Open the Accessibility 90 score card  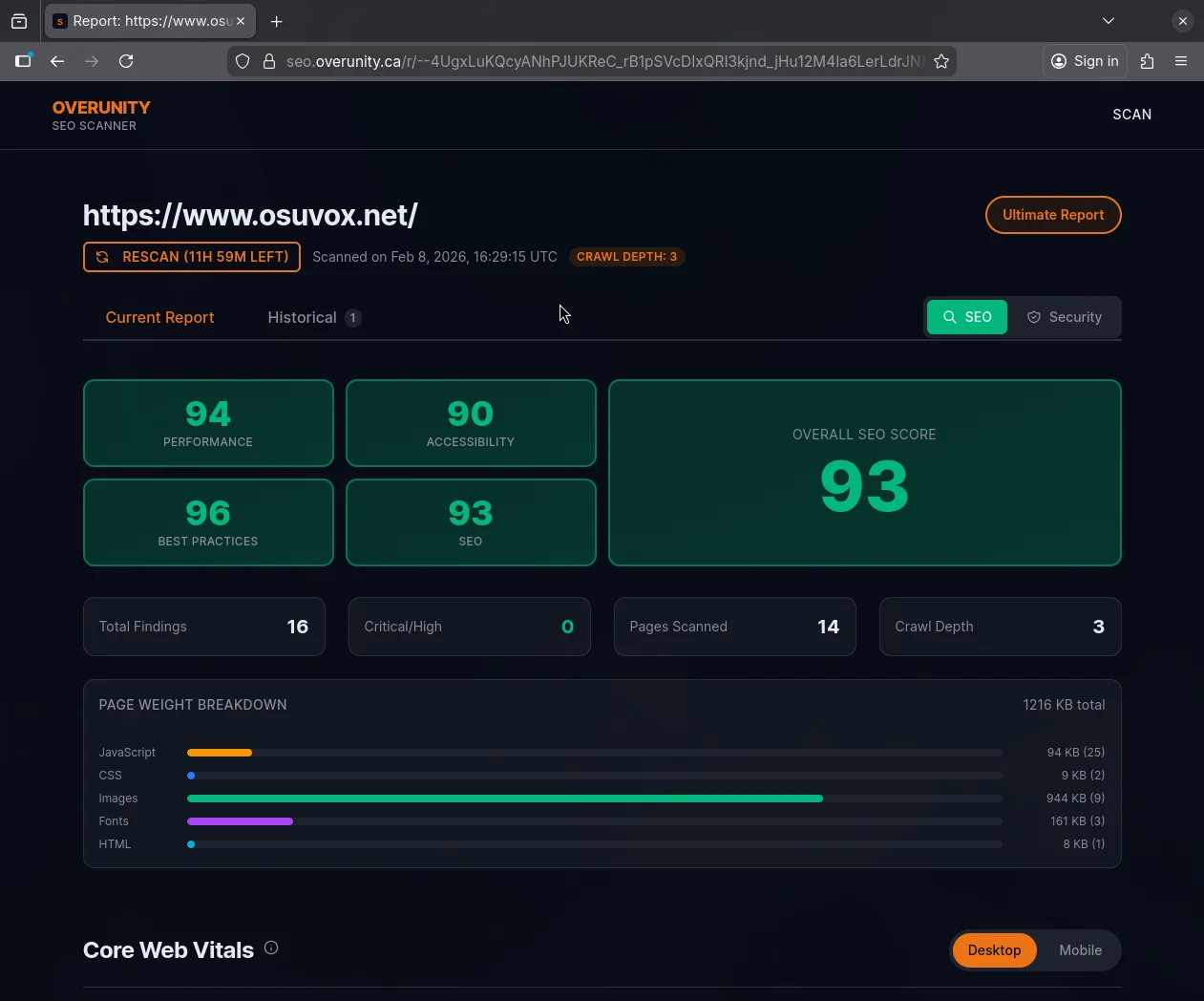pyautogui.click(x=471, y=423)
